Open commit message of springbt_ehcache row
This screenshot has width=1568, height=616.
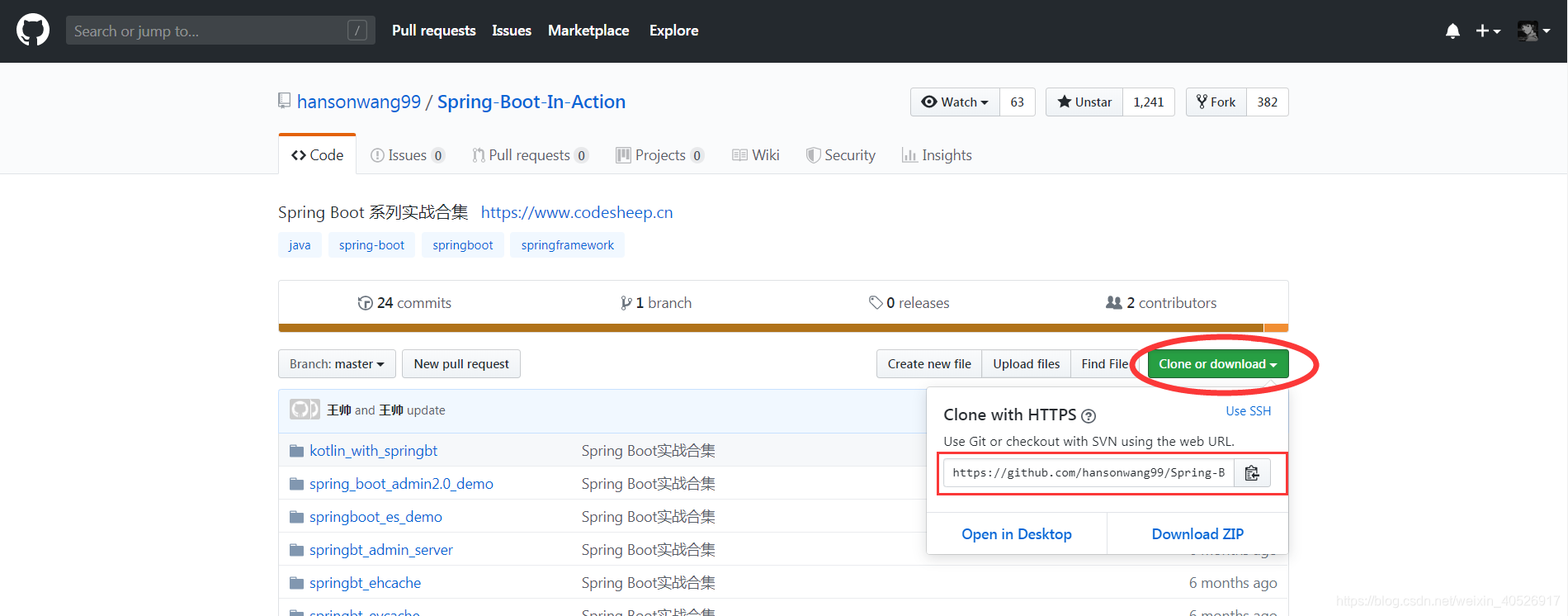648,583
